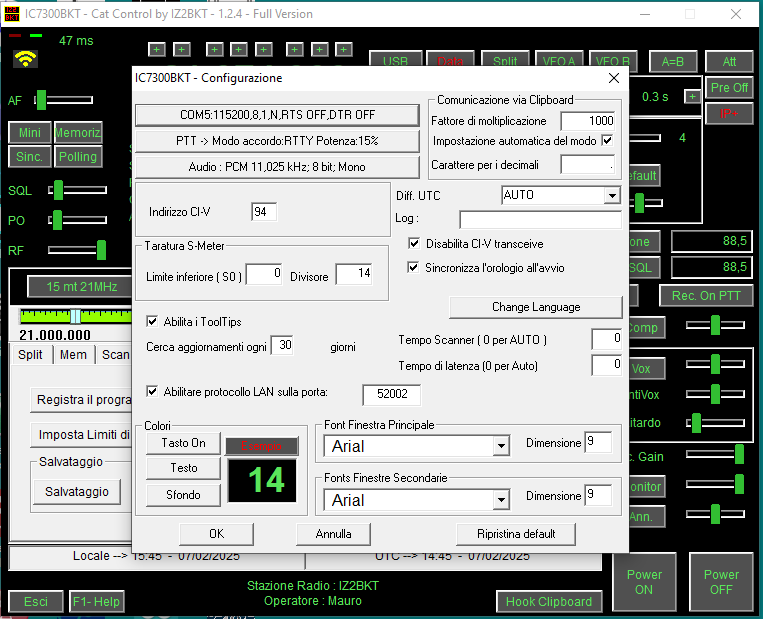Open the Diff. UTC AUTO dropdown
Screen dimensions: 763x619
tap(612, 196)
